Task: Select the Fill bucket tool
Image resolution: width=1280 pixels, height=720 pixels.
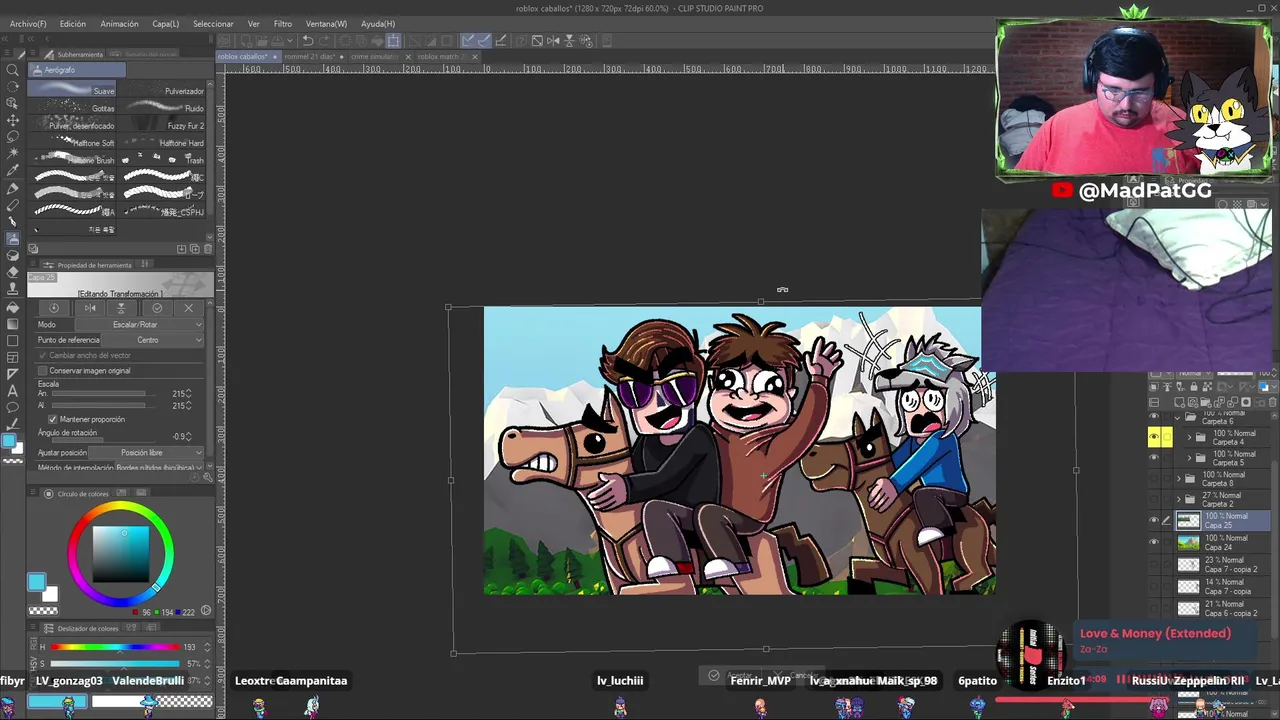Action: (x=13, y=307)
